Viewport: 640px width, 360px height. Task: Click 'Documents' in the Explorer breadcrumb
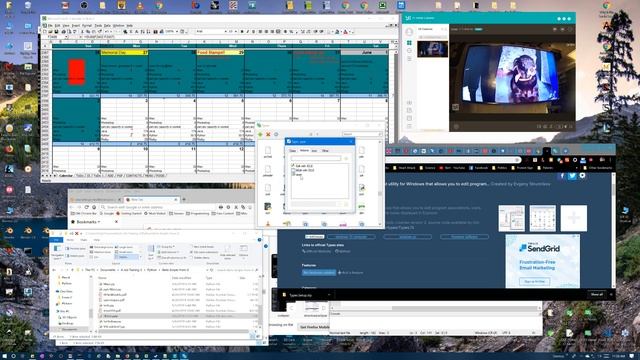coord(108,270)
